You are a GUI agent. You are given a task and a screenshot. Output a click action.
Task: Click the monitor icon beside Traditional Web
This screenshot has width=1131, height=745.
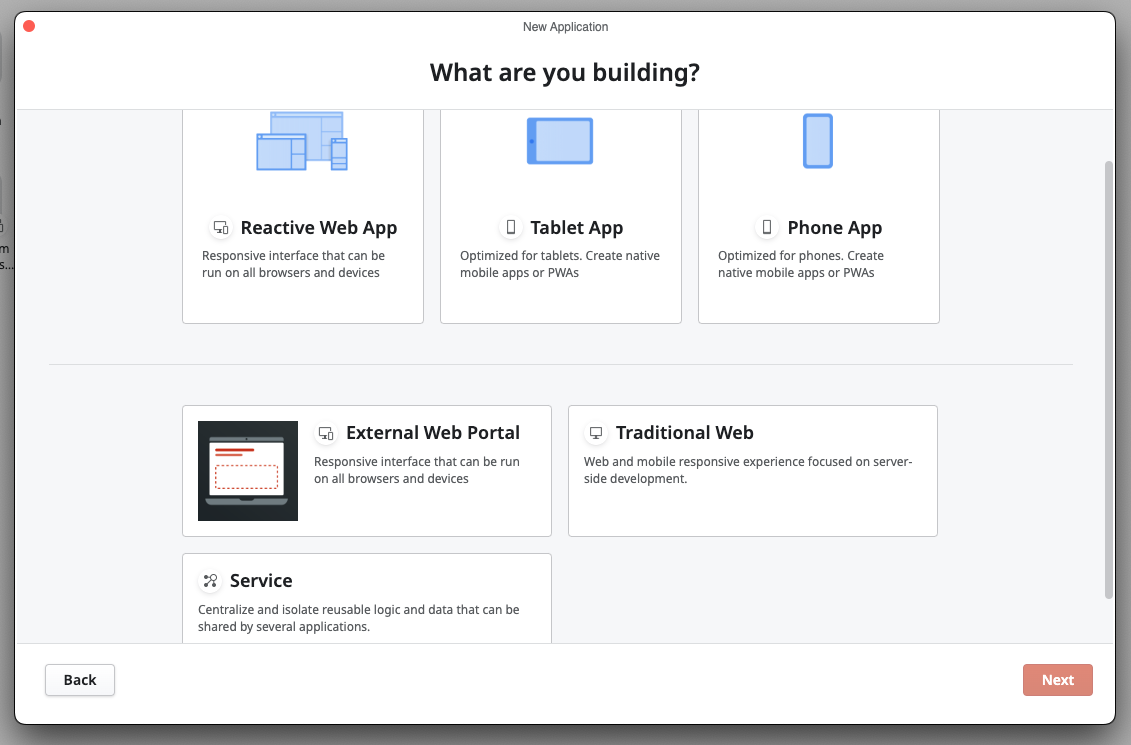click(596, 433)
